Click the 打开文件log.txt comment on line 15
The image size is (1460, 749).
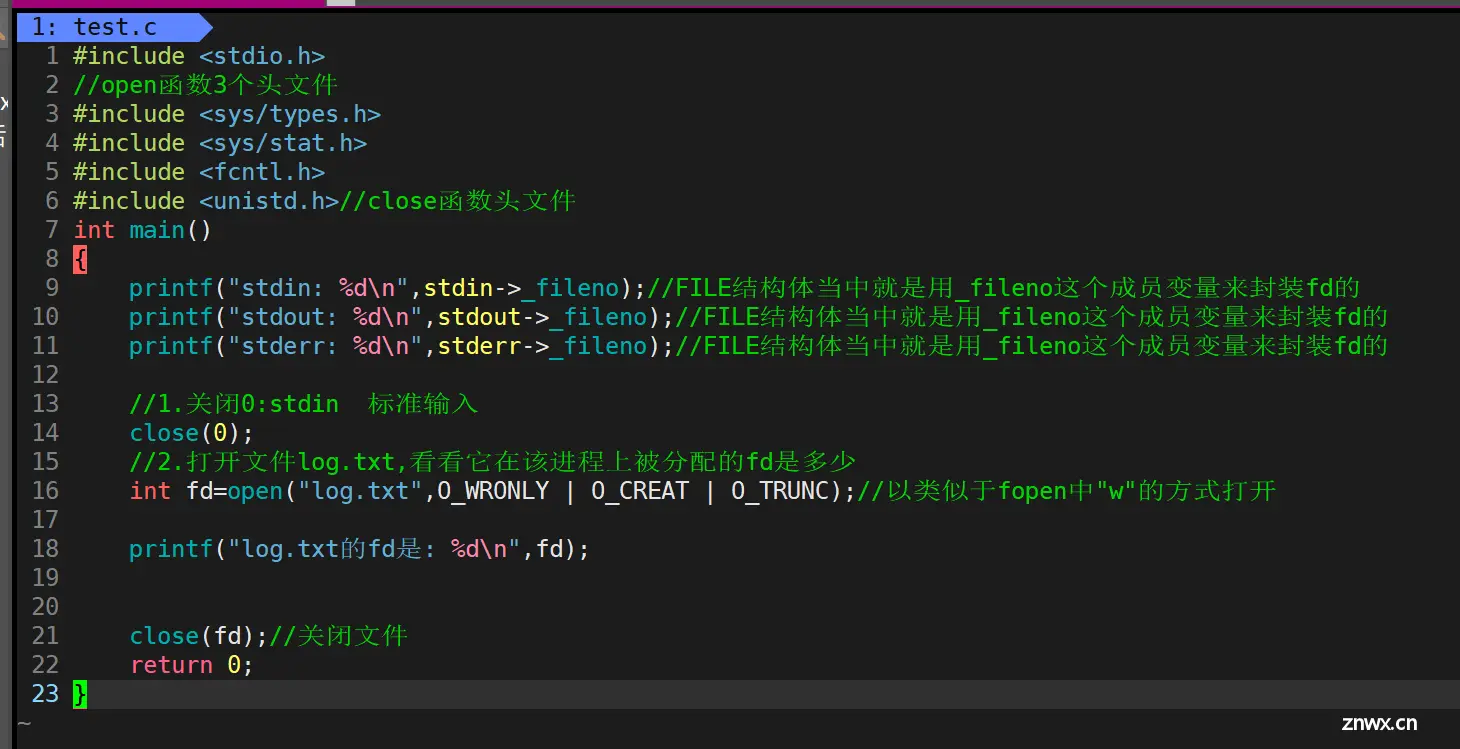coord(493,462)
